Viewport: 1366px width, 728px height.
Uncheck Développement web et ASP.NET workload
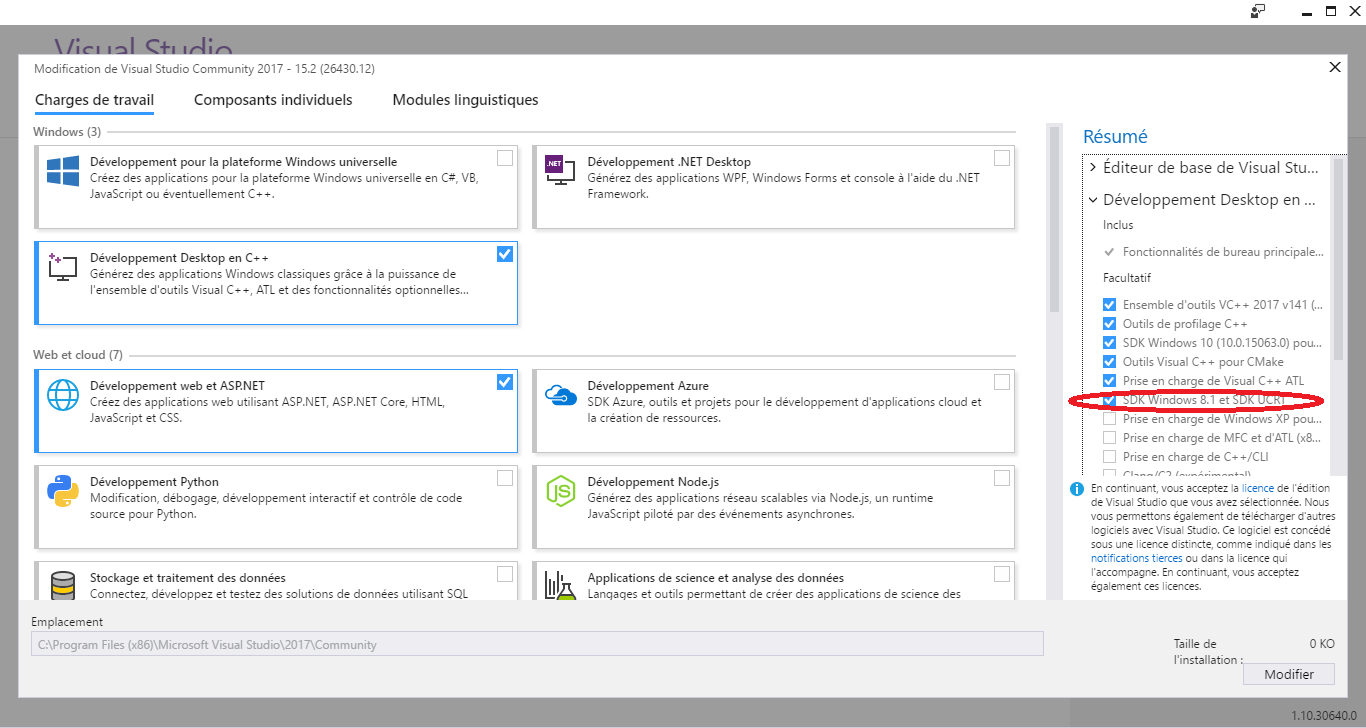[505, 382]
